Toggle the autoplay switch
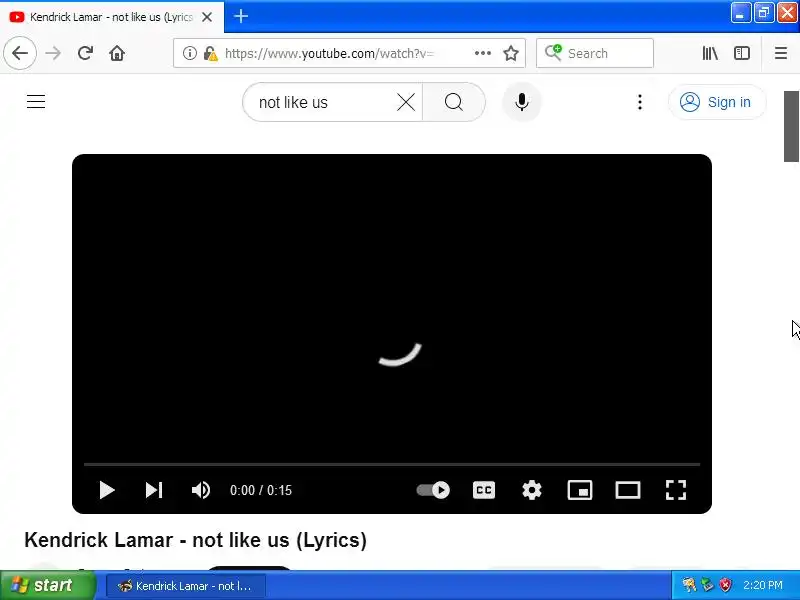The image size is (800, 600). point(433,490)
